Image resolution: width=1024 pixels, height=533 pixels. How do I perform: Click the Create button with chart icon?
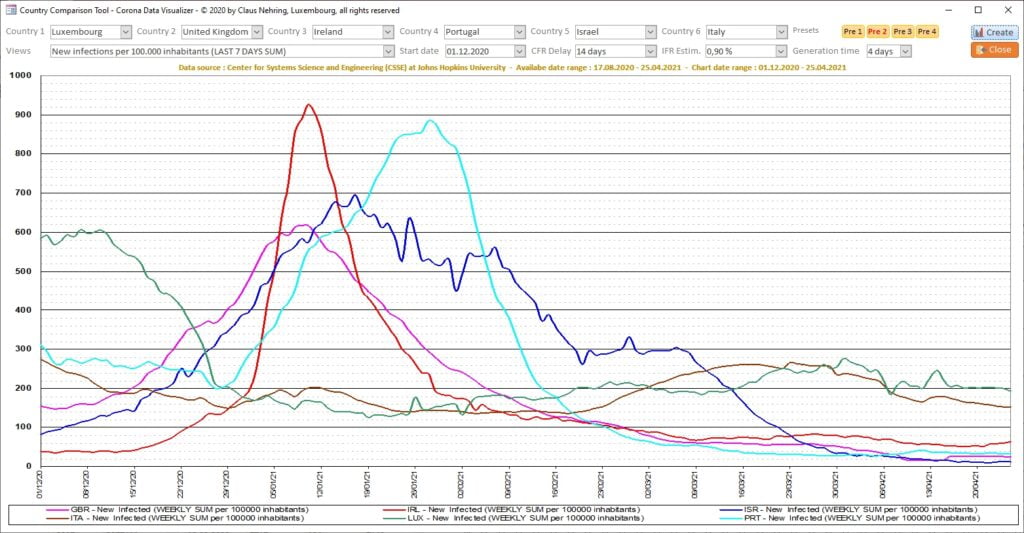coord(994,32)
